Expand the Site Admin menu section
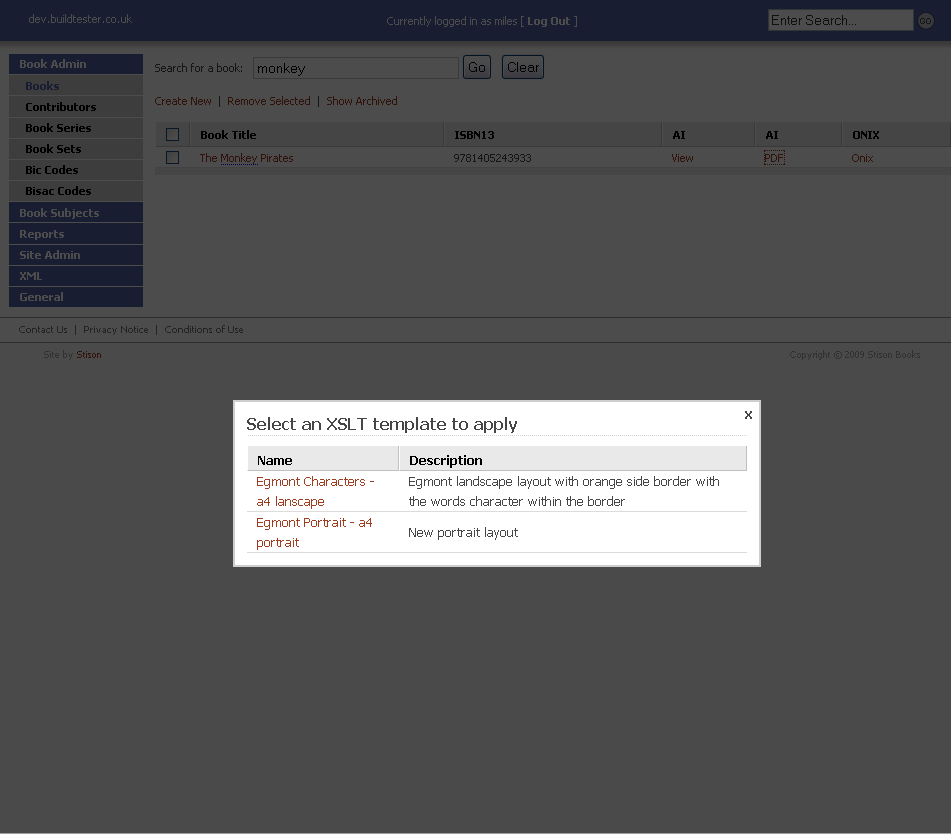Viewport: 951px width, 834px height. click(x=76, y=255)
